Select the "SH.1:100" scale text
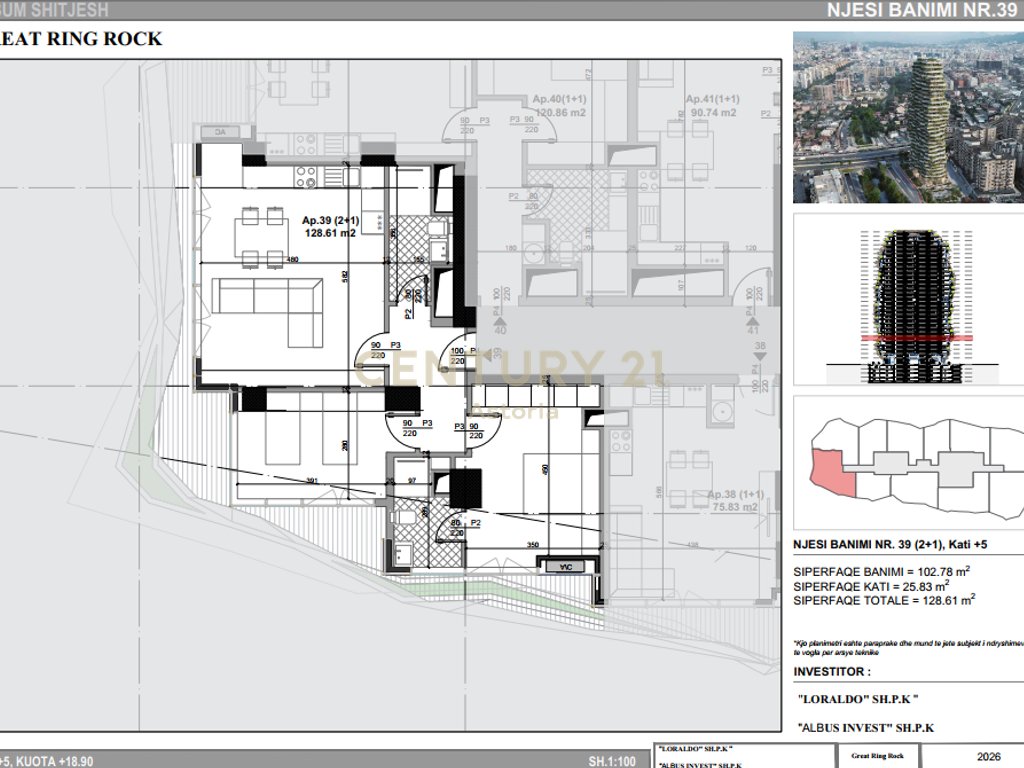Image resolution: width=1024 pixels, height=768 pixels. 612,761
